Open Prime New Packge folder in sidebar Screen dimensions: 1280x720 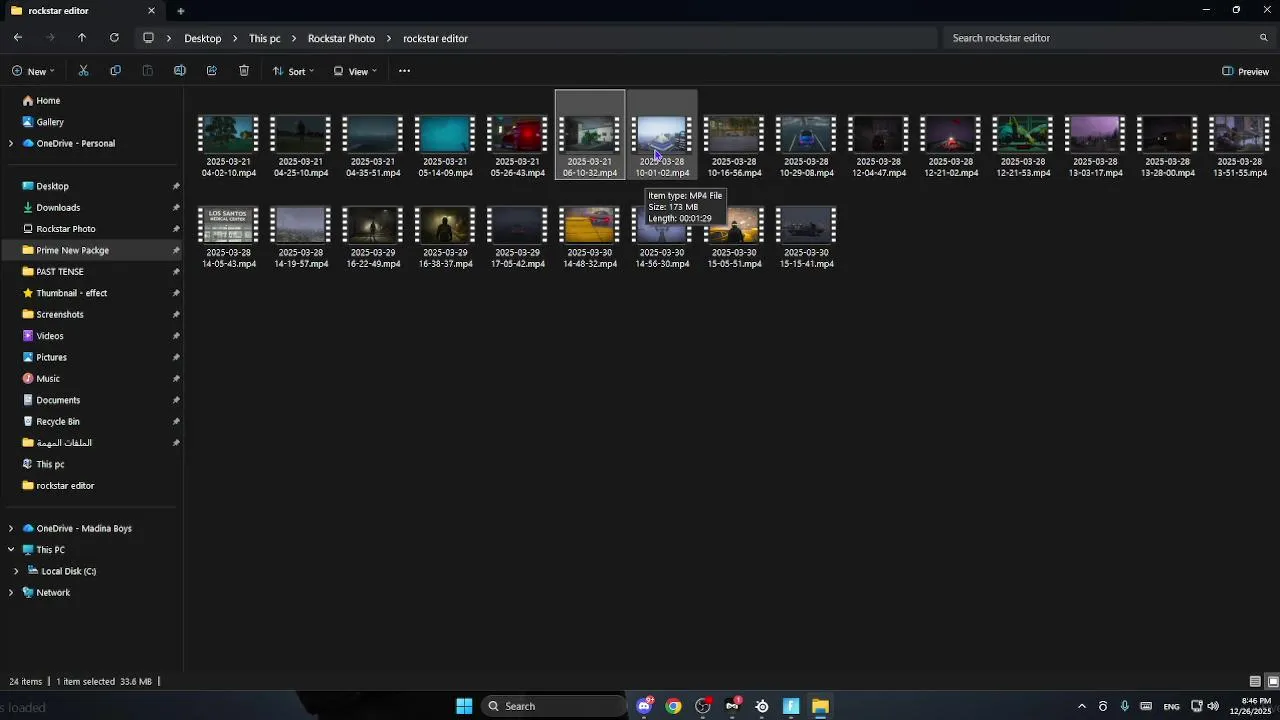tap(92, 250)
